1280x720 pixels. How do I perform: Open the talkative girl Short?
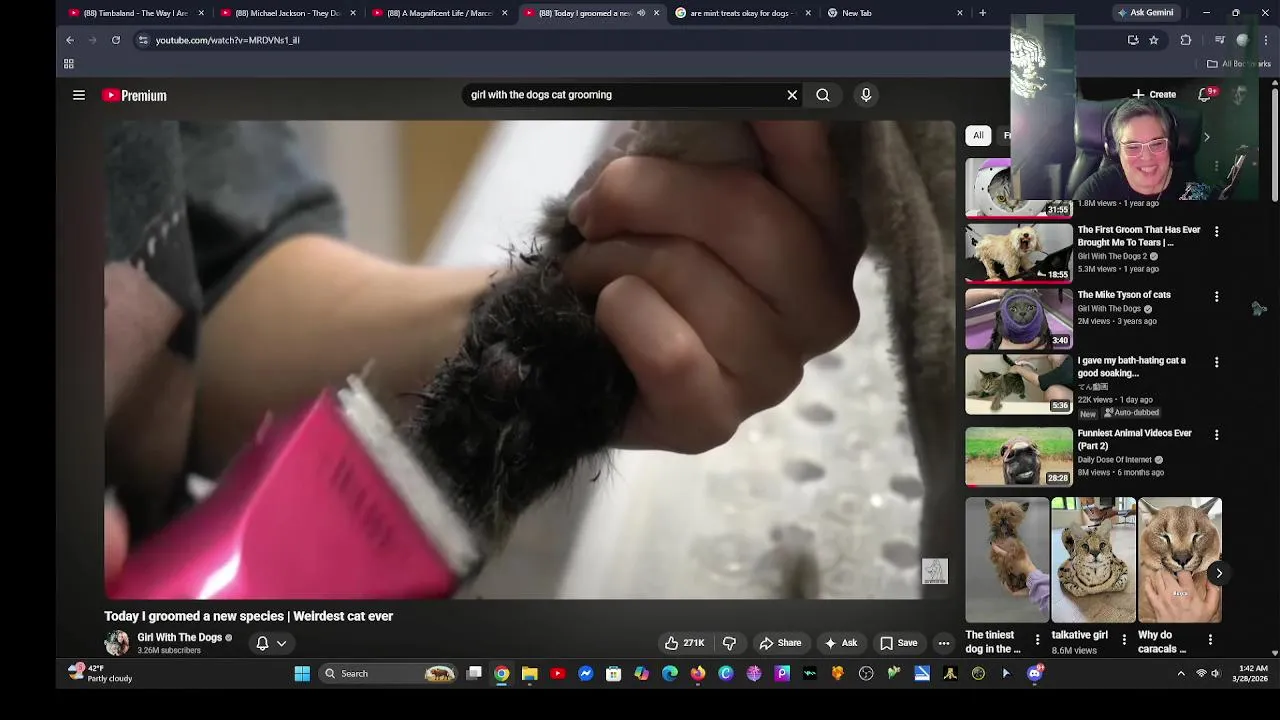pos(1093,560)
